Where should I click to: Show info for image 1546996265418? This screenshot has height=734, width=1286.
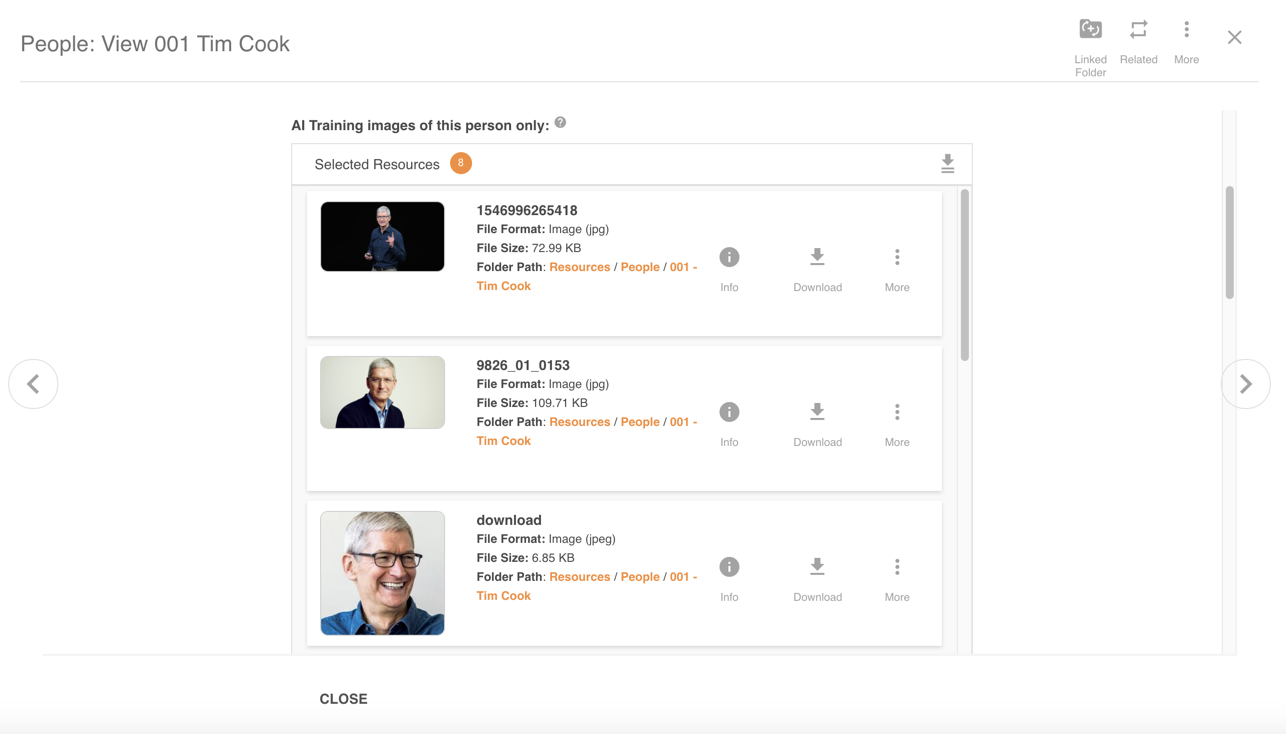pos(729,258)
